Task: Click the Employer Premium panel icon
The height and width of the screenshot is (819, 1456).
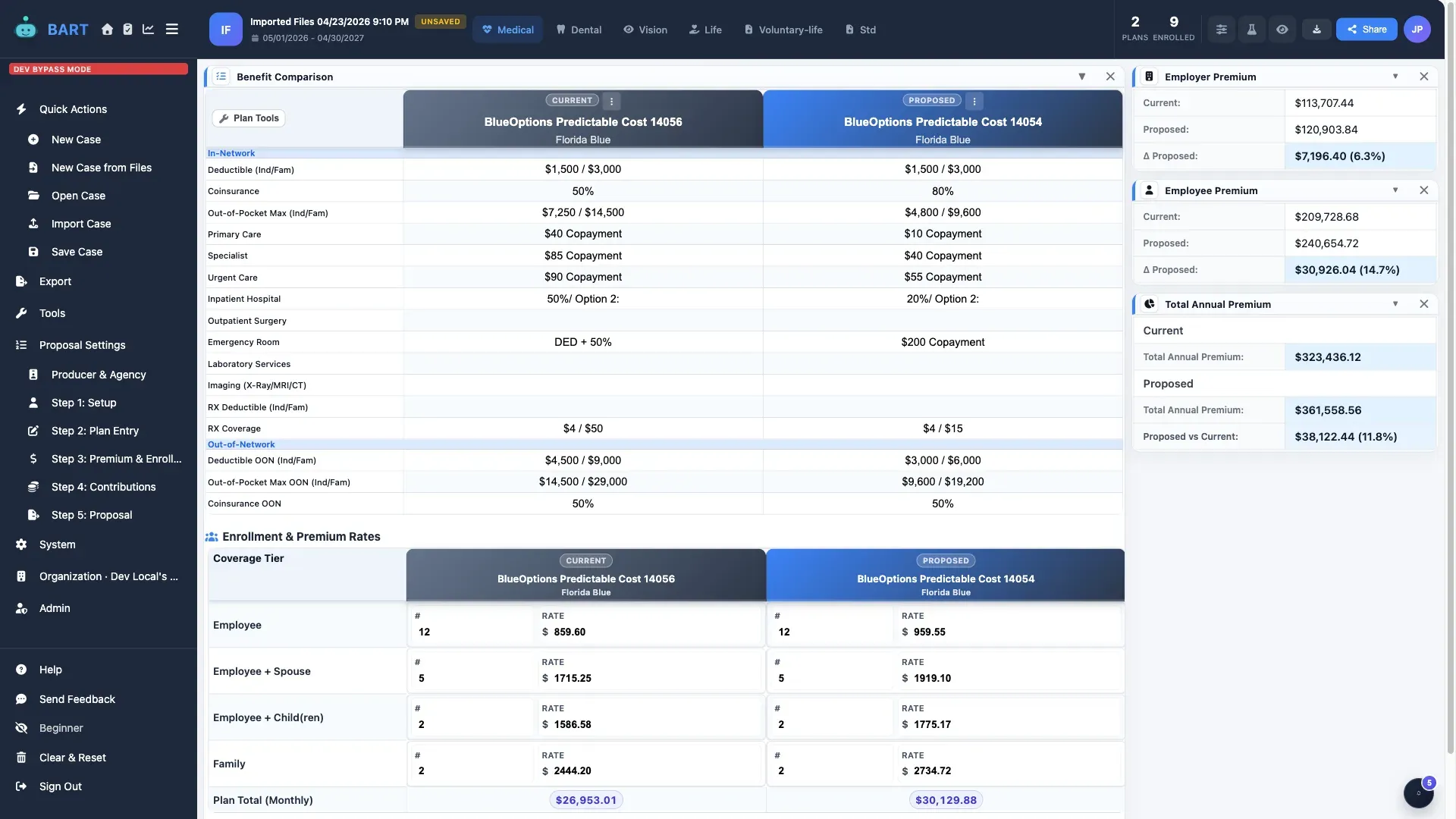Action: (x=1149, y=77)
